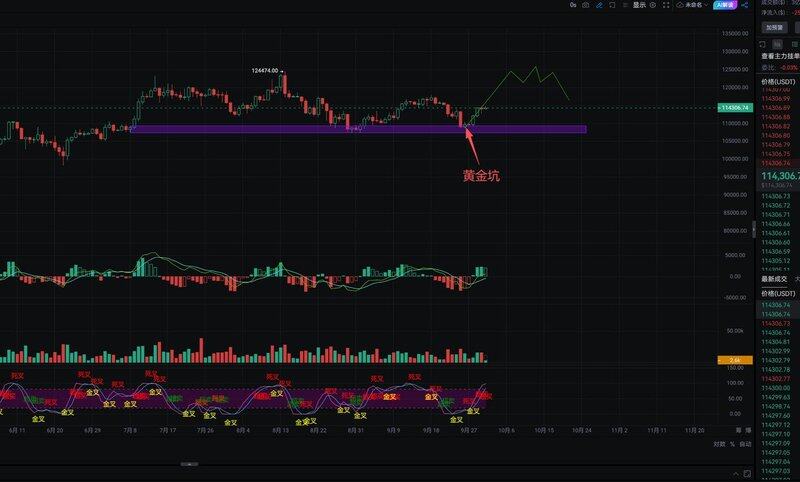Viewport: 800px width, 482px height.
Task: Click the 加预警 add alert button
Action: [773, 28]
